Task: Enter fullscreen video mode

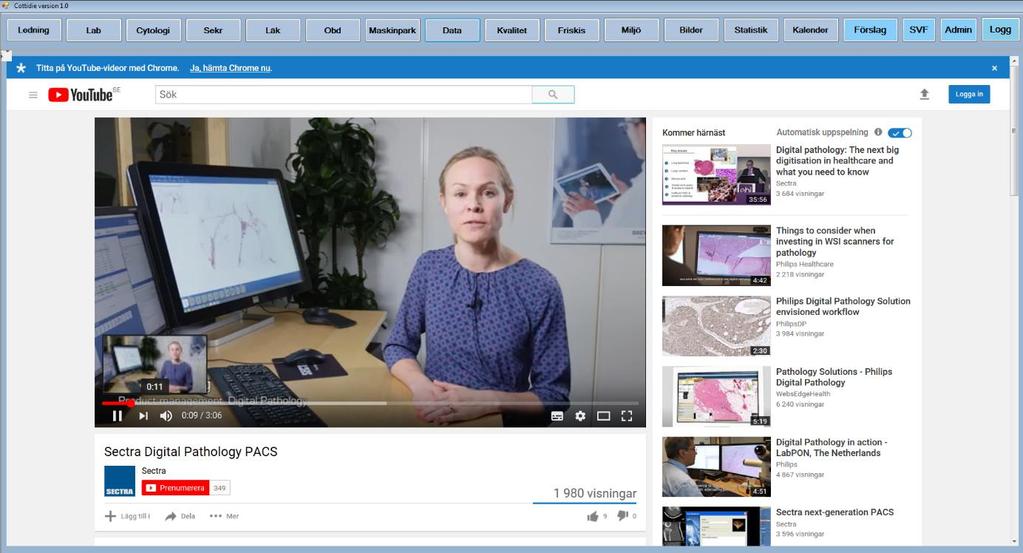Action: tap(627, 416)
